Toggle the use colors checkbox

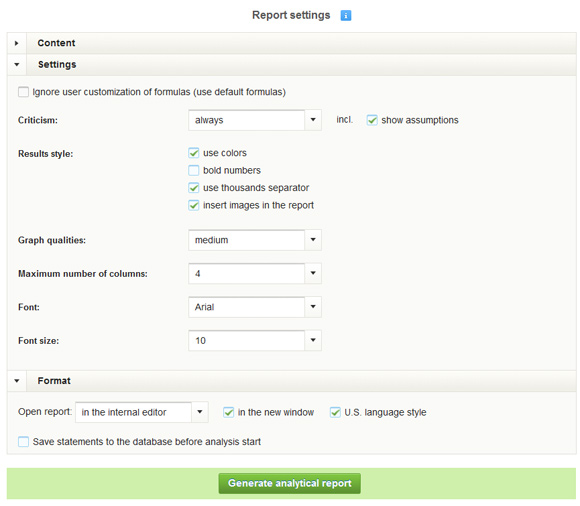(193, 153)
